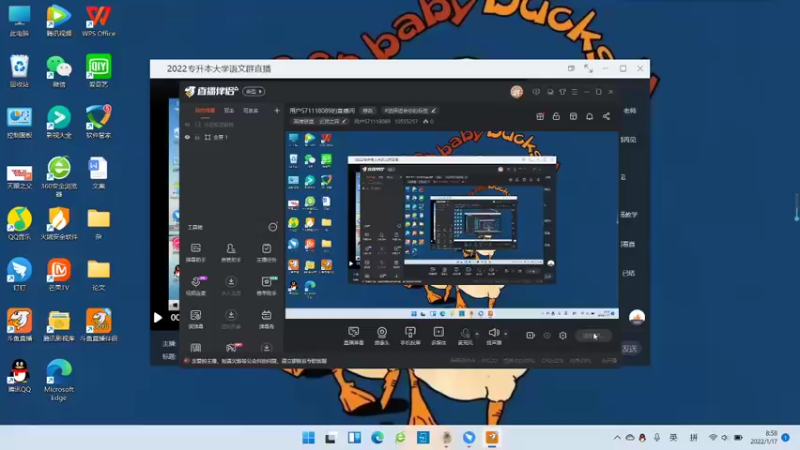
Task: Expand speaker options arrow
Action: (506, 334)
